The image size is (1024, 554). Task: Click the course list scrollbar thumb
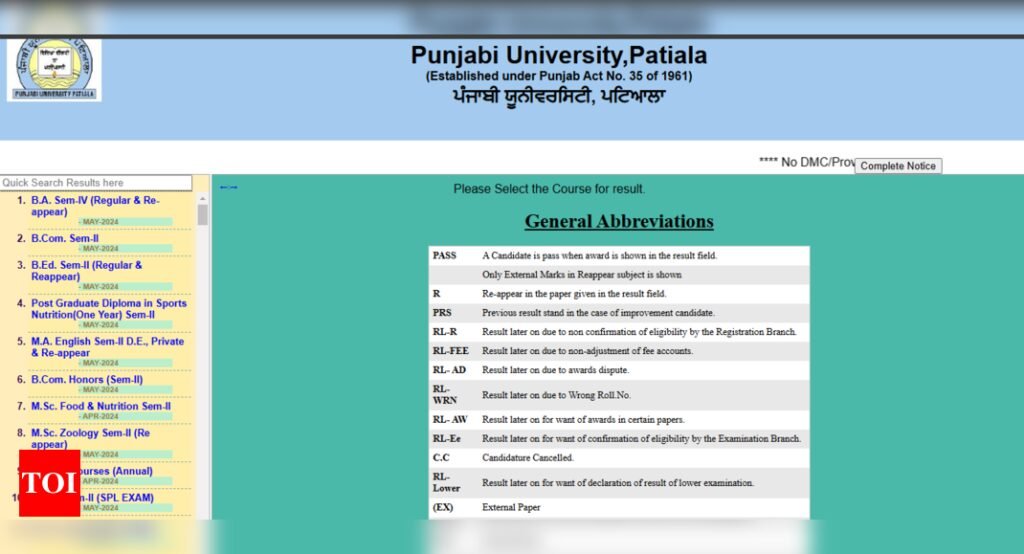[x=202, y=215]
